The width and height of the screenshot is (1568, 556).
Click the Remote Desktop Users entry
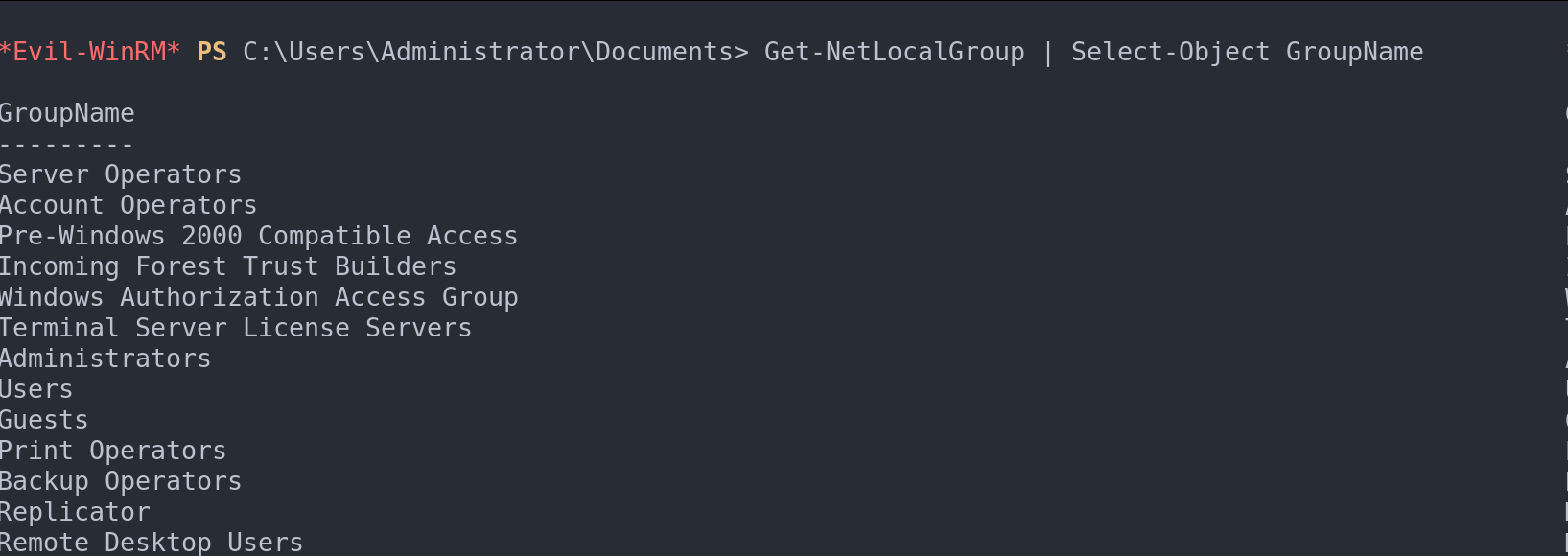(x=152, y=542)
